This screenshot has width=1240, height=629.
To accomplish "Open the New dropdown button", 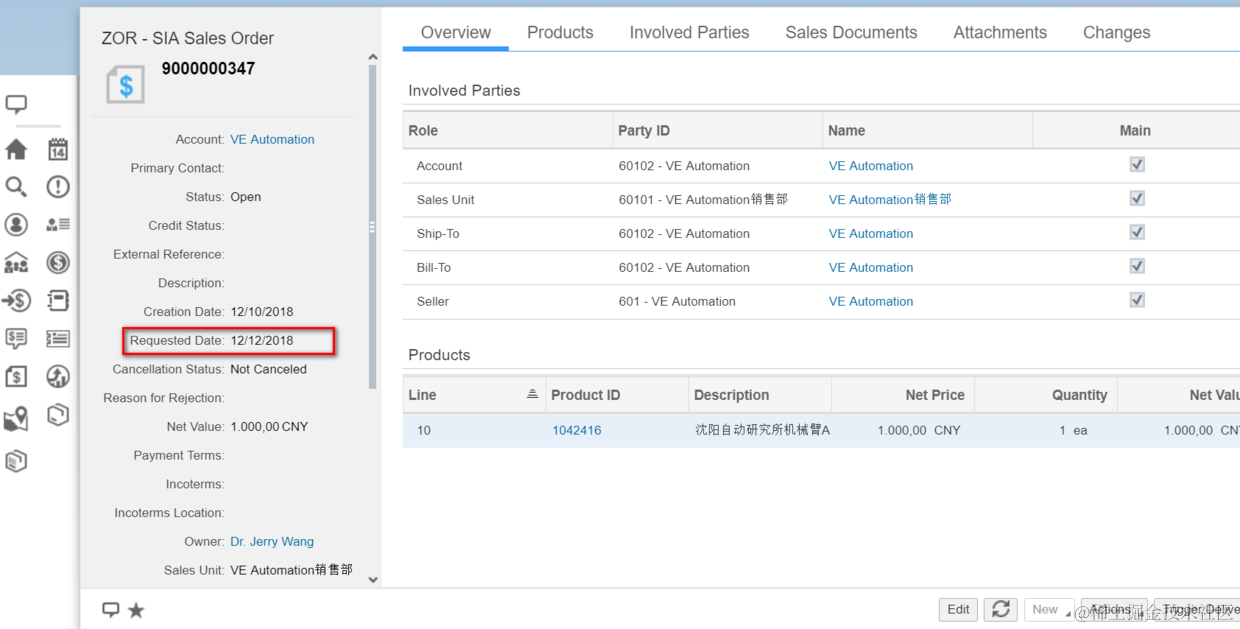I will tap(1050, 609).
